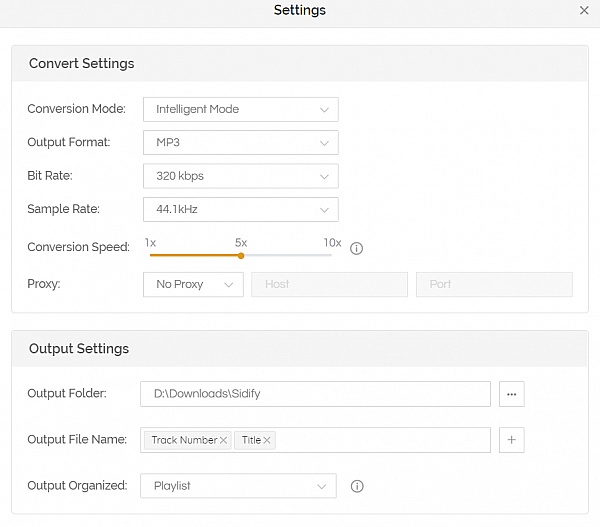Open the Bit Rate 320 kbps dropdown
The width and height of the screenshot is (600, 527).
coord(240,176)
